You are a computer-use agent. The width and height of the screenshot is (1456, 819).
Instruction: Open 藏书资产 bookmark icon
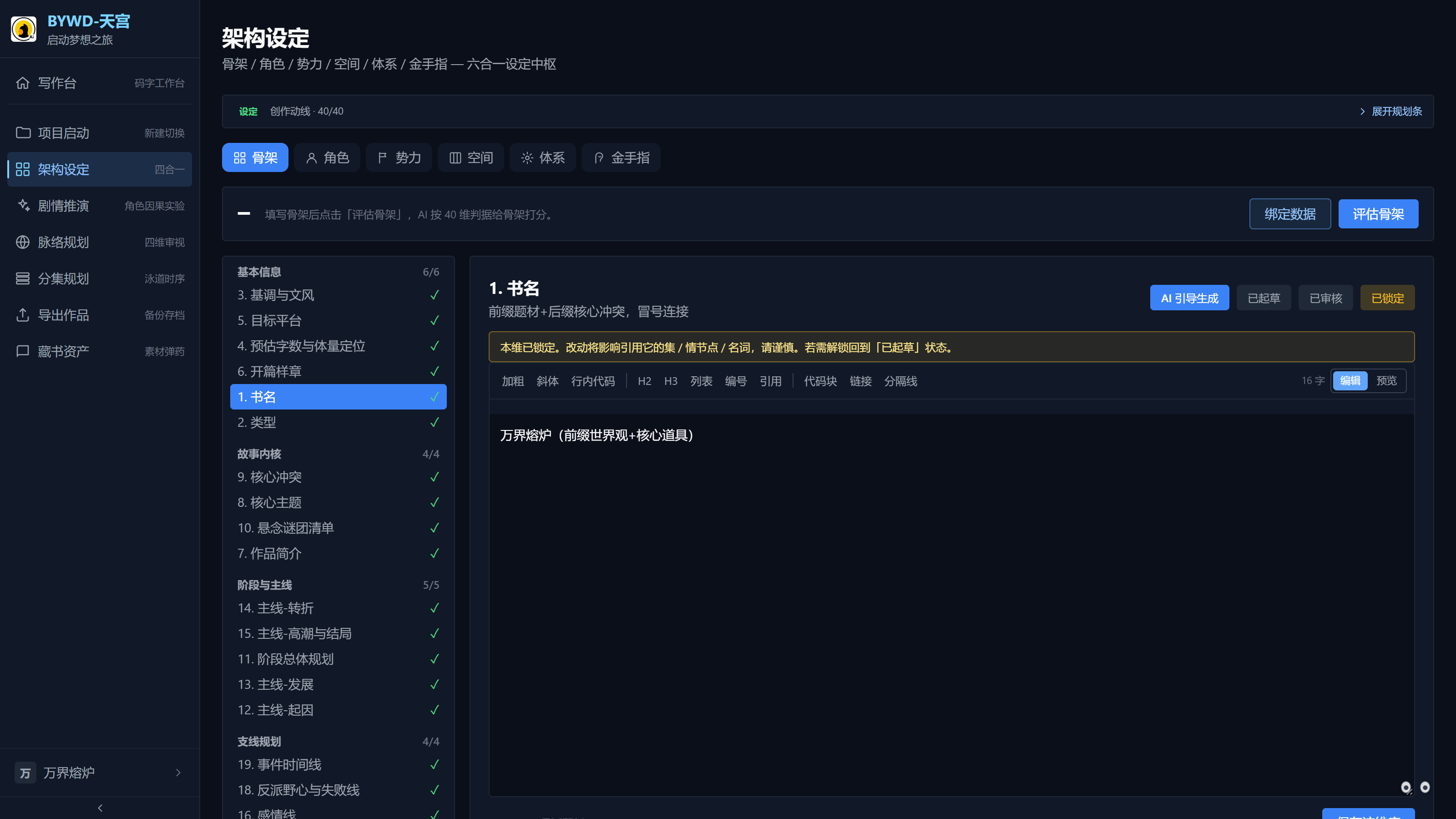tap(23, 352)
